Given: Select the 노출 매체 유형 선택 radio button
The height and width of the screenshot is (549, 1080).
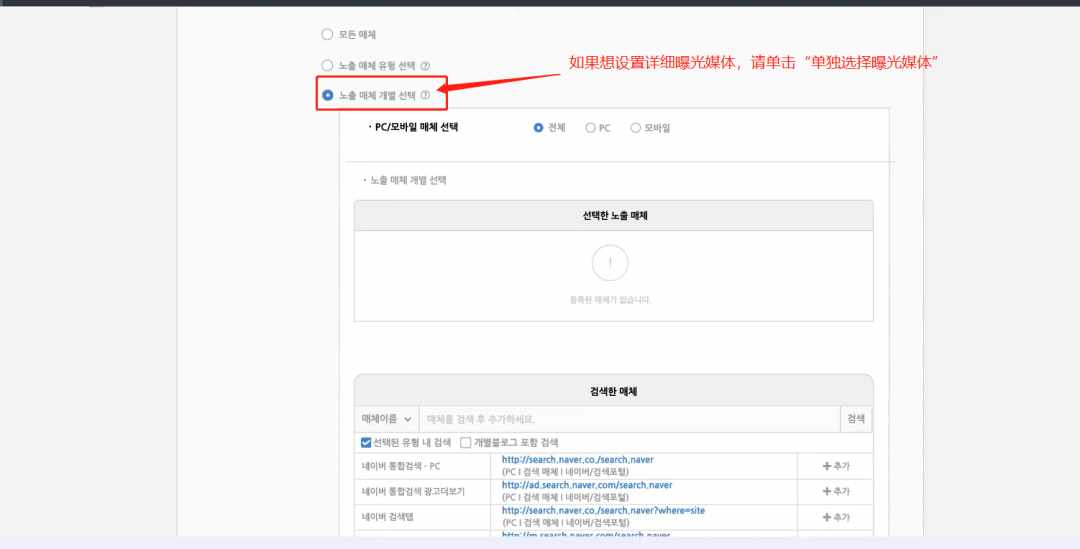Looking at the screenshot, I should (x=327, y=65).
